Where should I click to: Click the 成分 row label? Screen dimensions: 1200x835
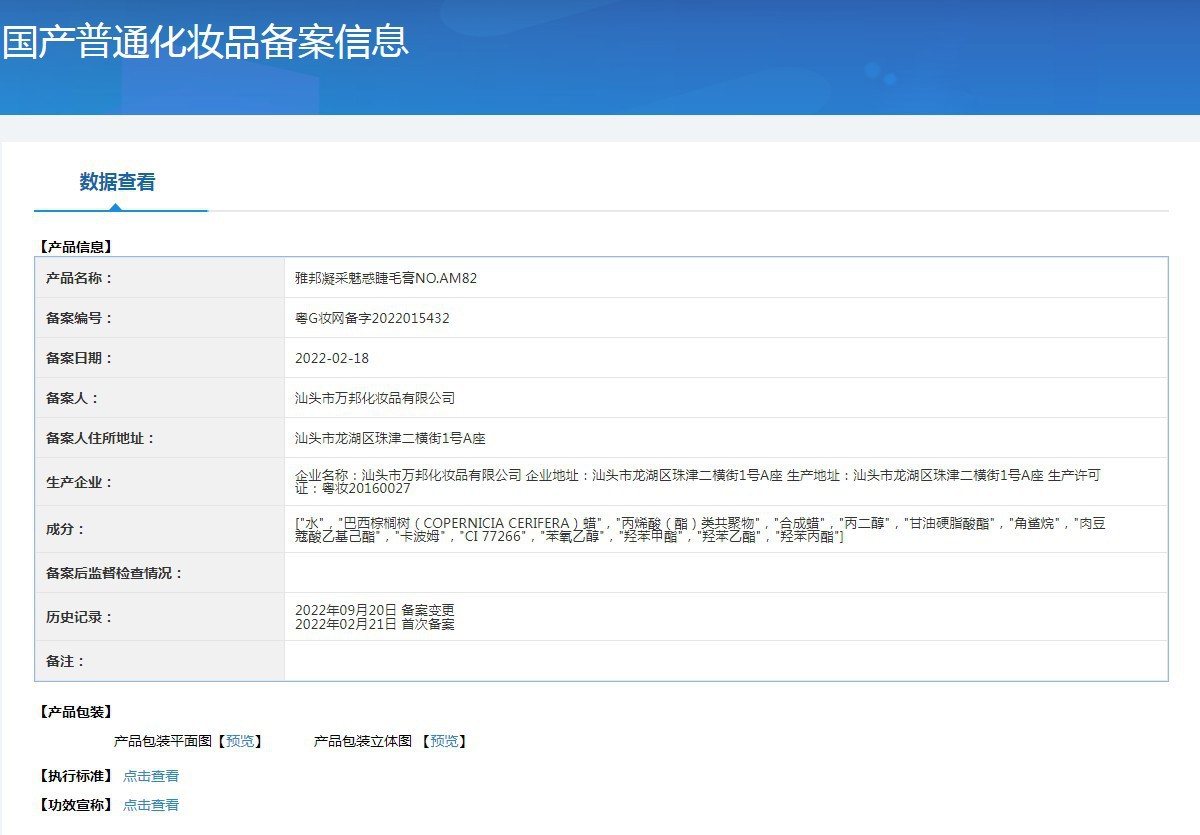tap(66, 530)
